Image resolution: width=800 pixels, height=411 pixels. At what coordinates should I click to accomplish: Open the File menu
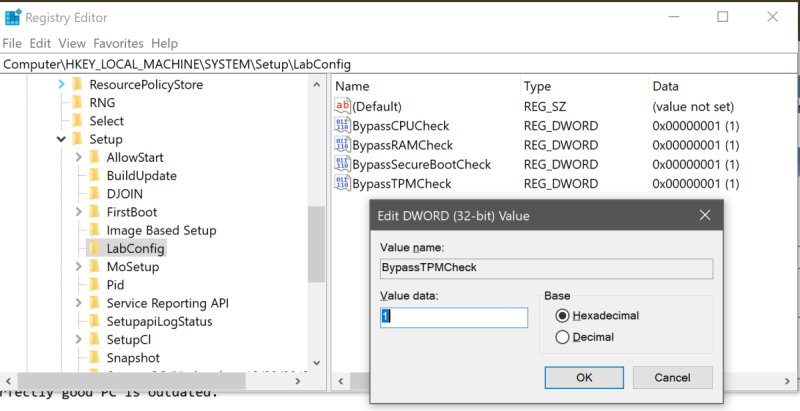[12, 43]
